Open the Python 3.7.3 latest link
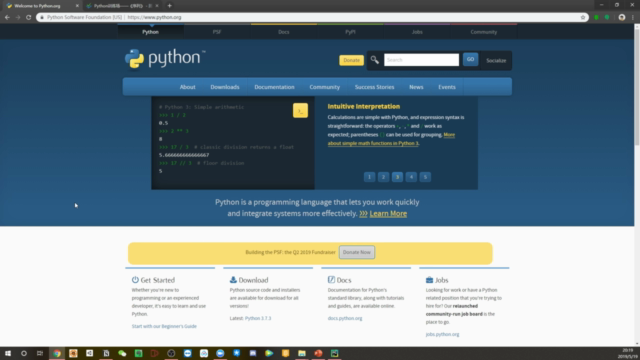 pos(258,318)
